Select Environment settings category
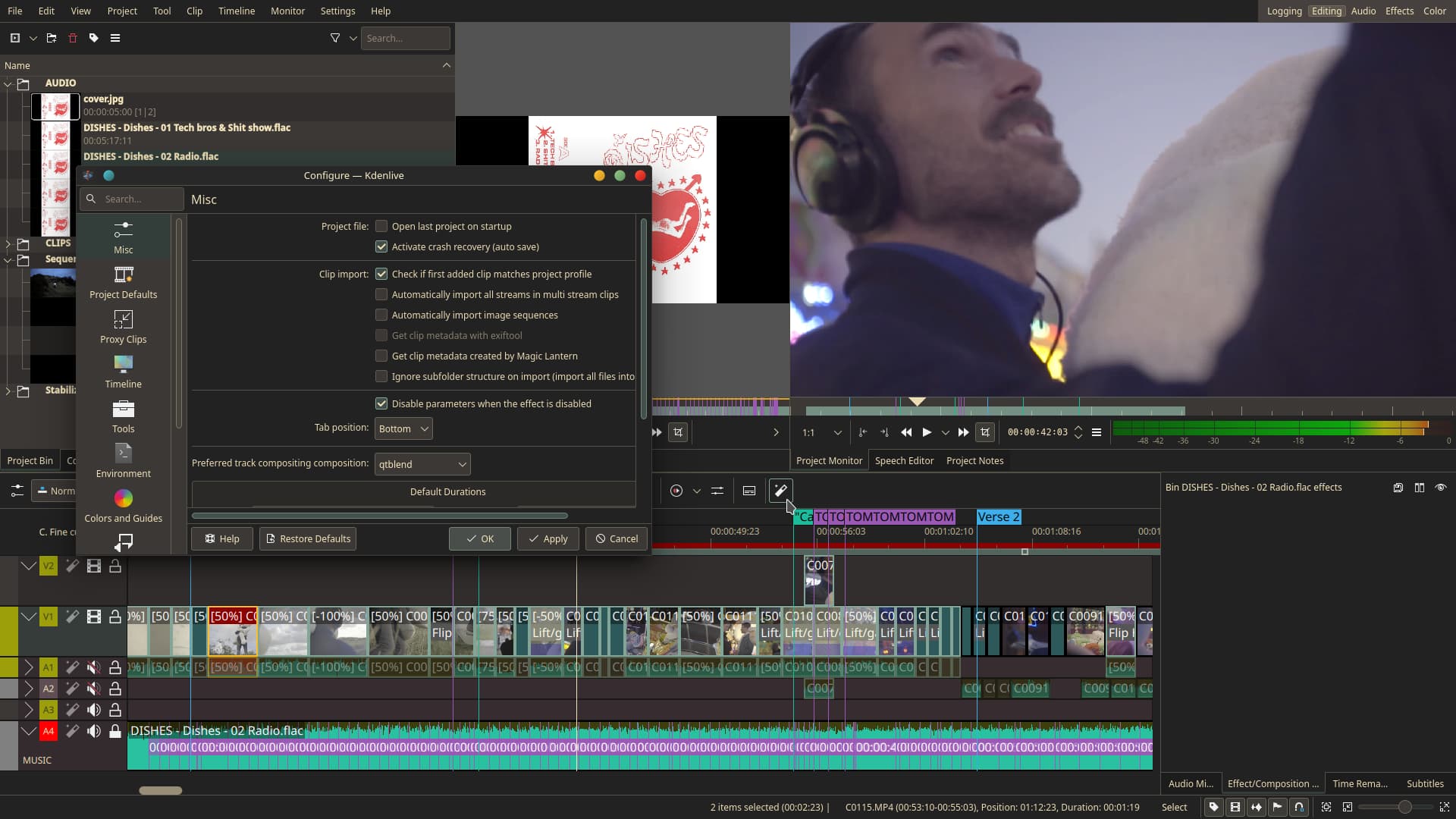1456x819 pixels. (123, 461)
